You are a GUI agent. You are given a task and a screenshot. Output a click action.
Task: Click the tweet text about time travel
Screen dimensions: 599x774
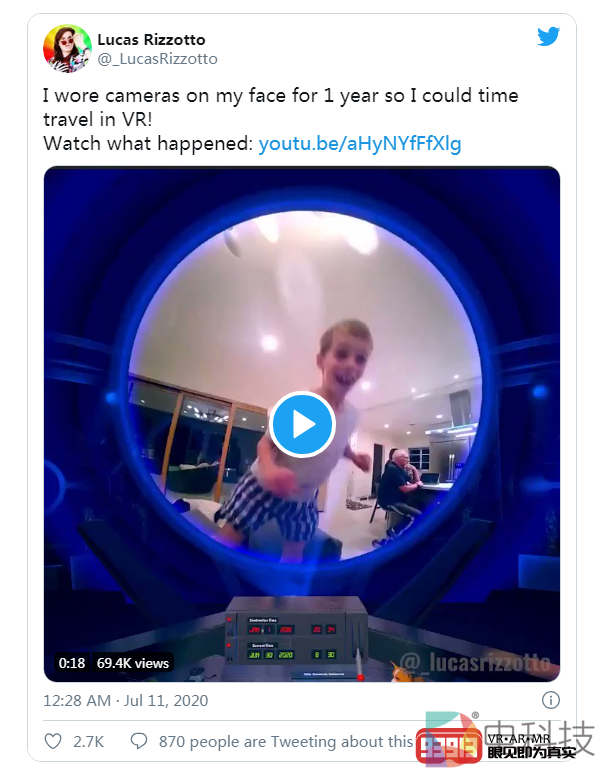pos(280,107)
